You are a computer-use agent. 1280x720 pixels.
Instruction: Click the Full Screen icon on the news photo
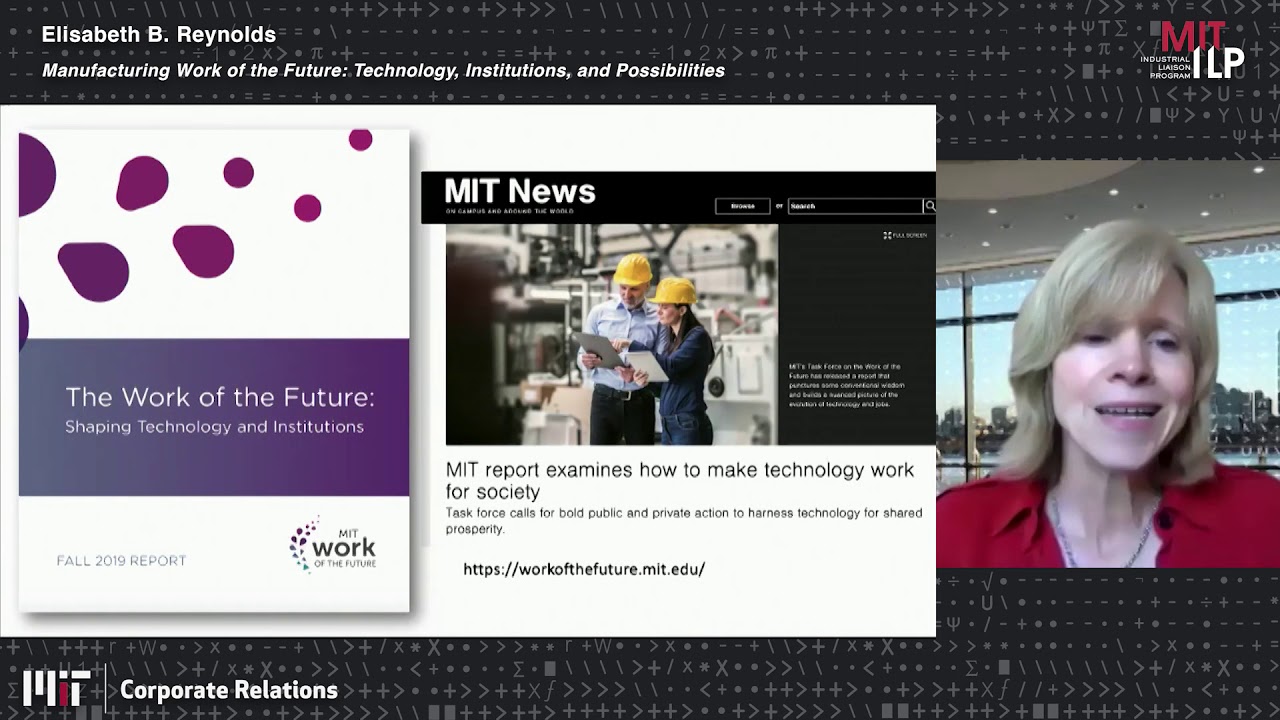tap(905, 235)
